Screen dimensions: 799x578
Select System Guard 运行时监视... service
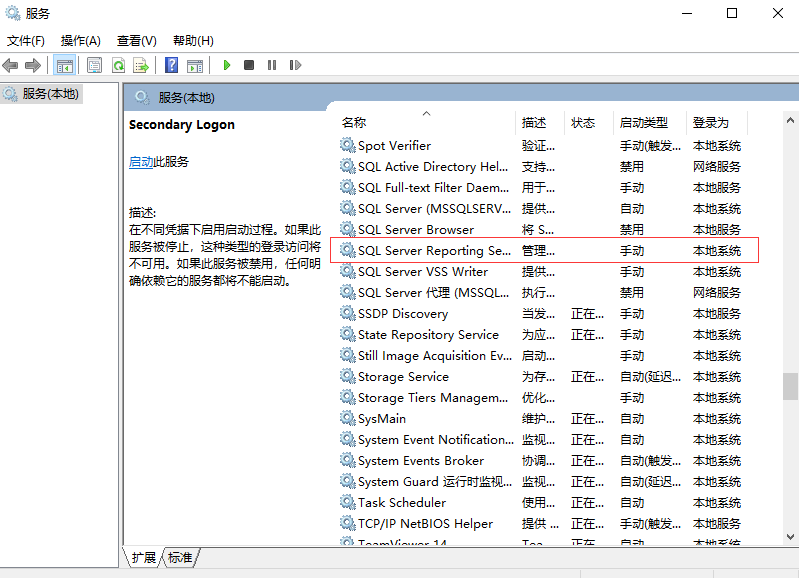545,481
